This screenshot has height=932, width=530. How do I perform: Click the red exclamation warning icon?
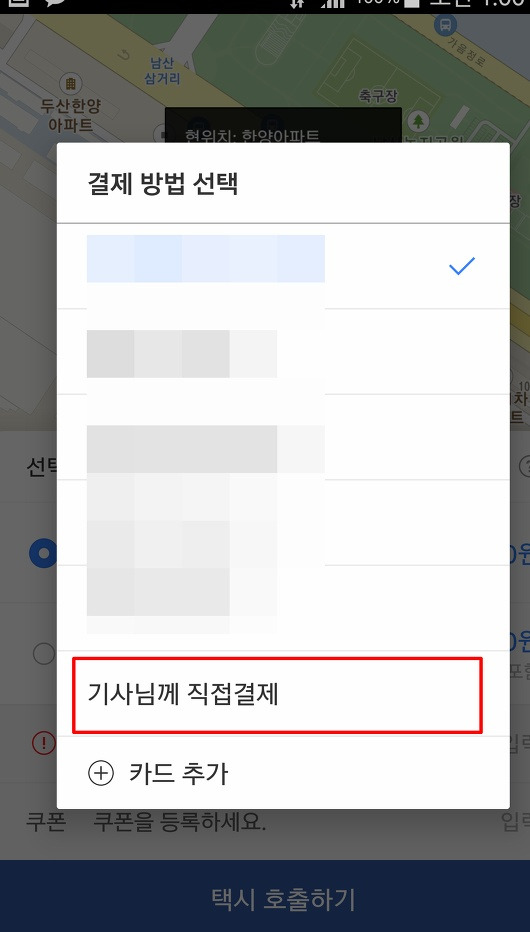point(43,742)
